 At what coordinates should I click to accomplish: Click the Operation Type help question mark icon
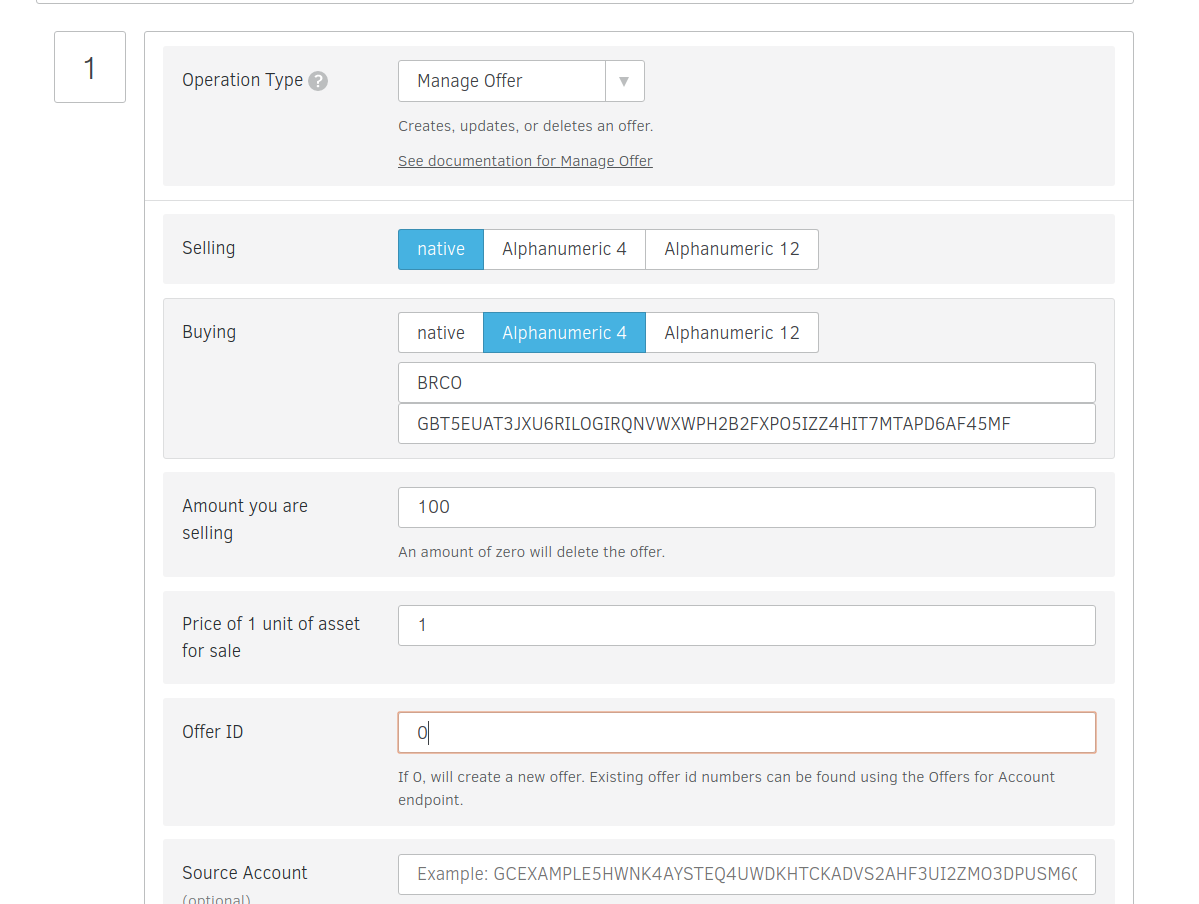[x=318, y=81]
